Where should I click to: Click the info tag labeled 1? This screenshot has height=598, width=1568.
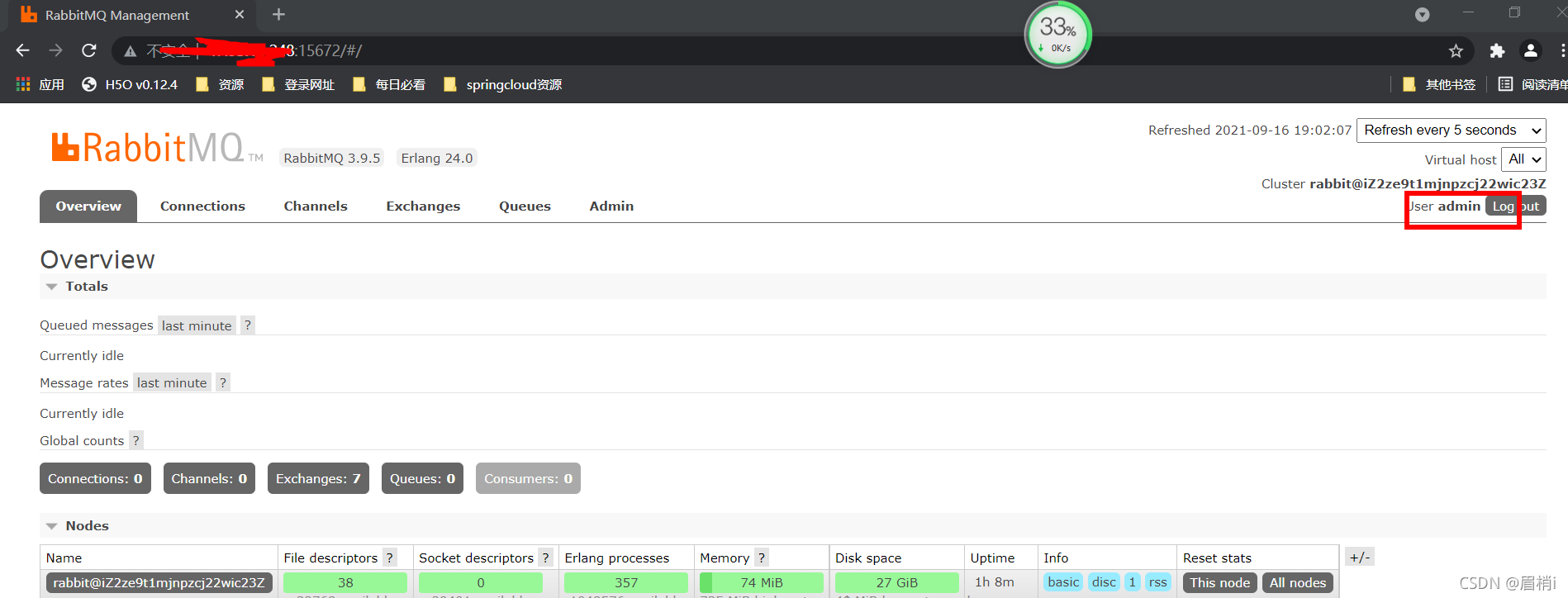pyautogui.click(x=1133, y=582)
